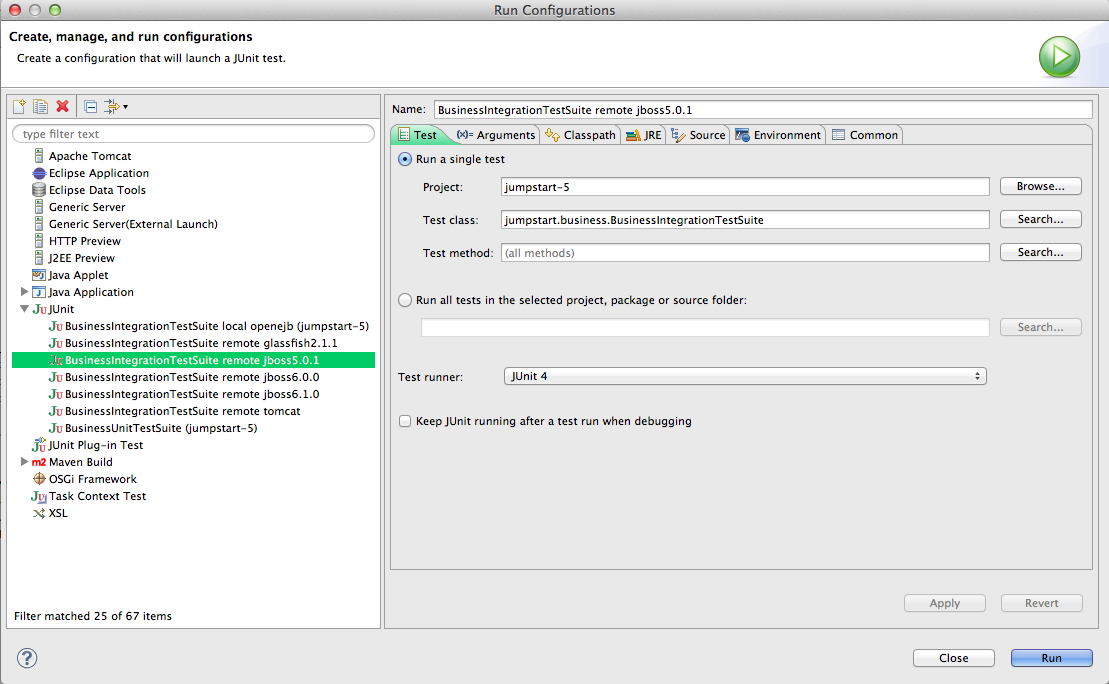Click the Generic Server(External Launch) icon
Viewport: 1109px width, 684px height.
pos(39,224)
